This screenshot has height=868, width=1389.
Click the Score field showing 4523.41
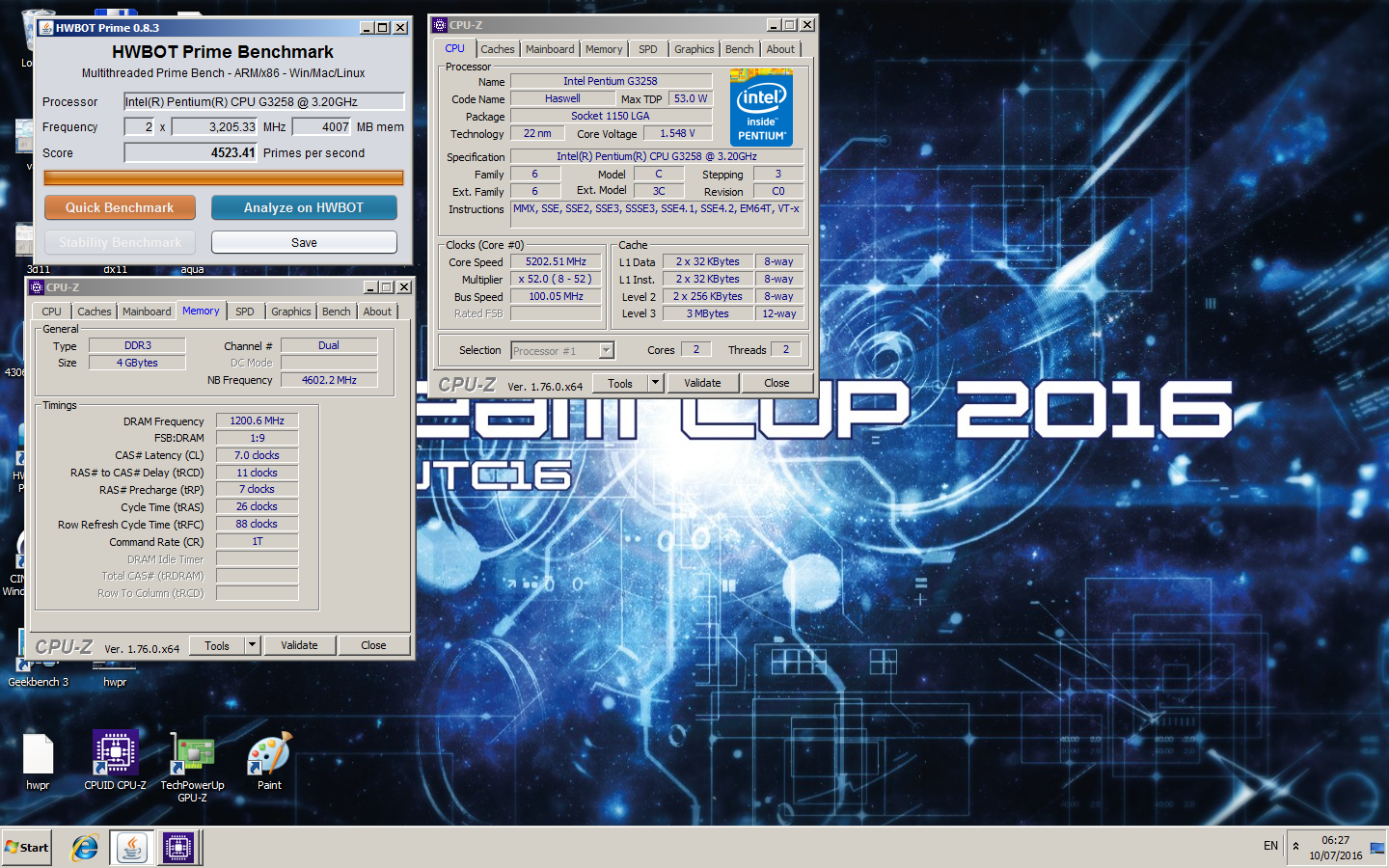tap(190, 152)
